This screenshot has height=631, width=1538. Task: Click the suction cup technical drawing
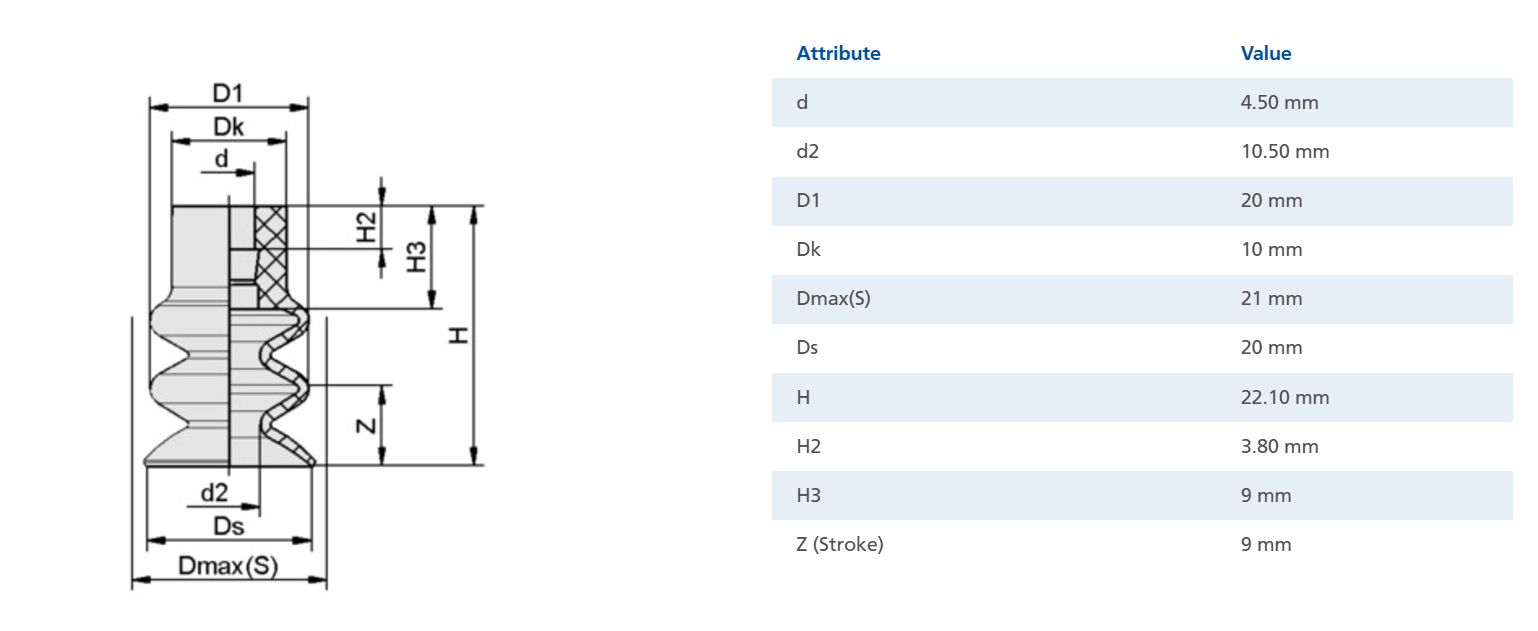308,337
